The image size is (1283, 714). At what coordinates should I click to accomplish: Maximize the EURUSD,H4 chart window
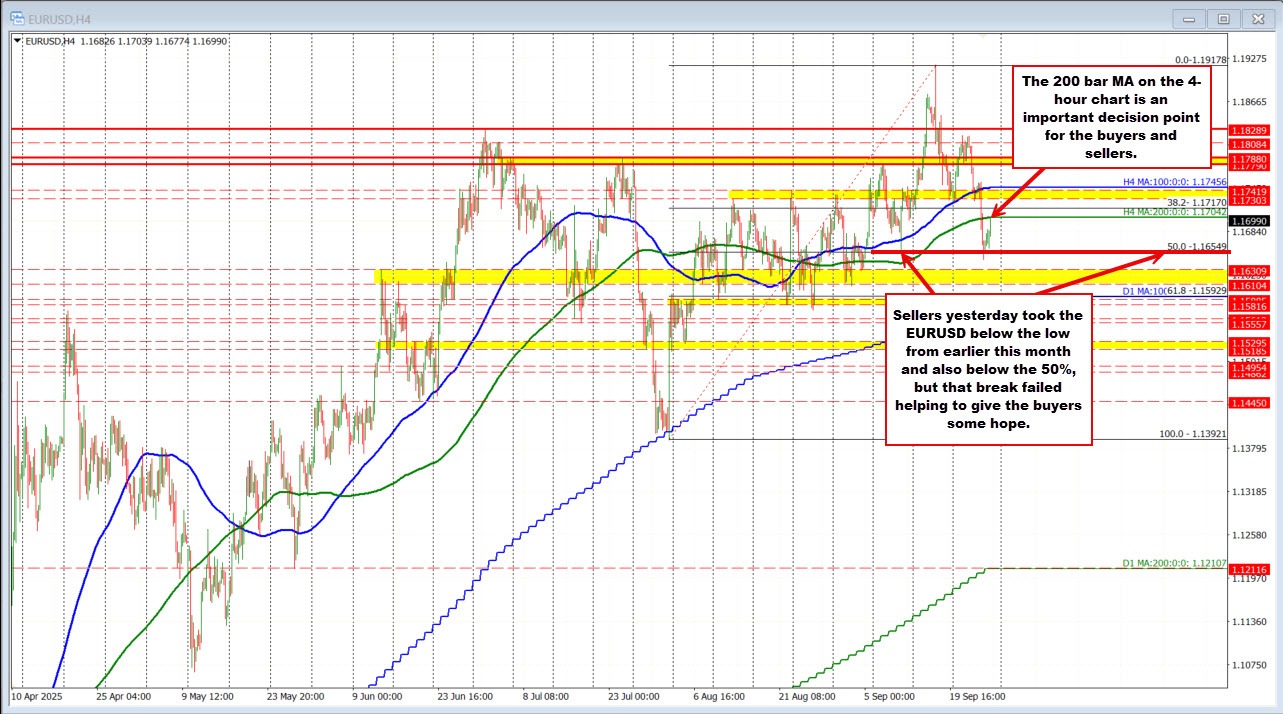tap(1222, 17)
